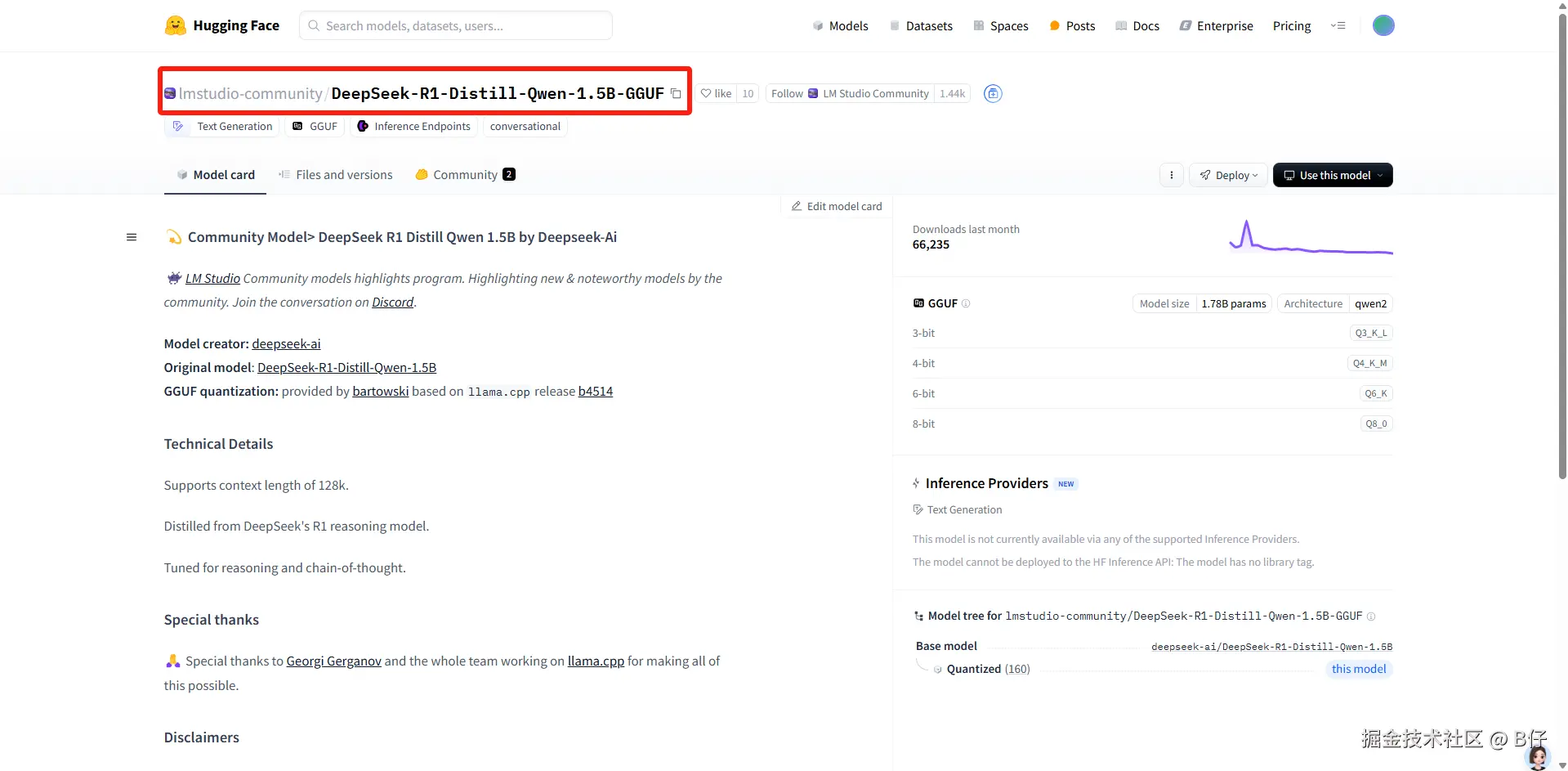Select the Q8_0 quantization
Viewport: 1568px width, 771px height.
tap(1376, 424)
